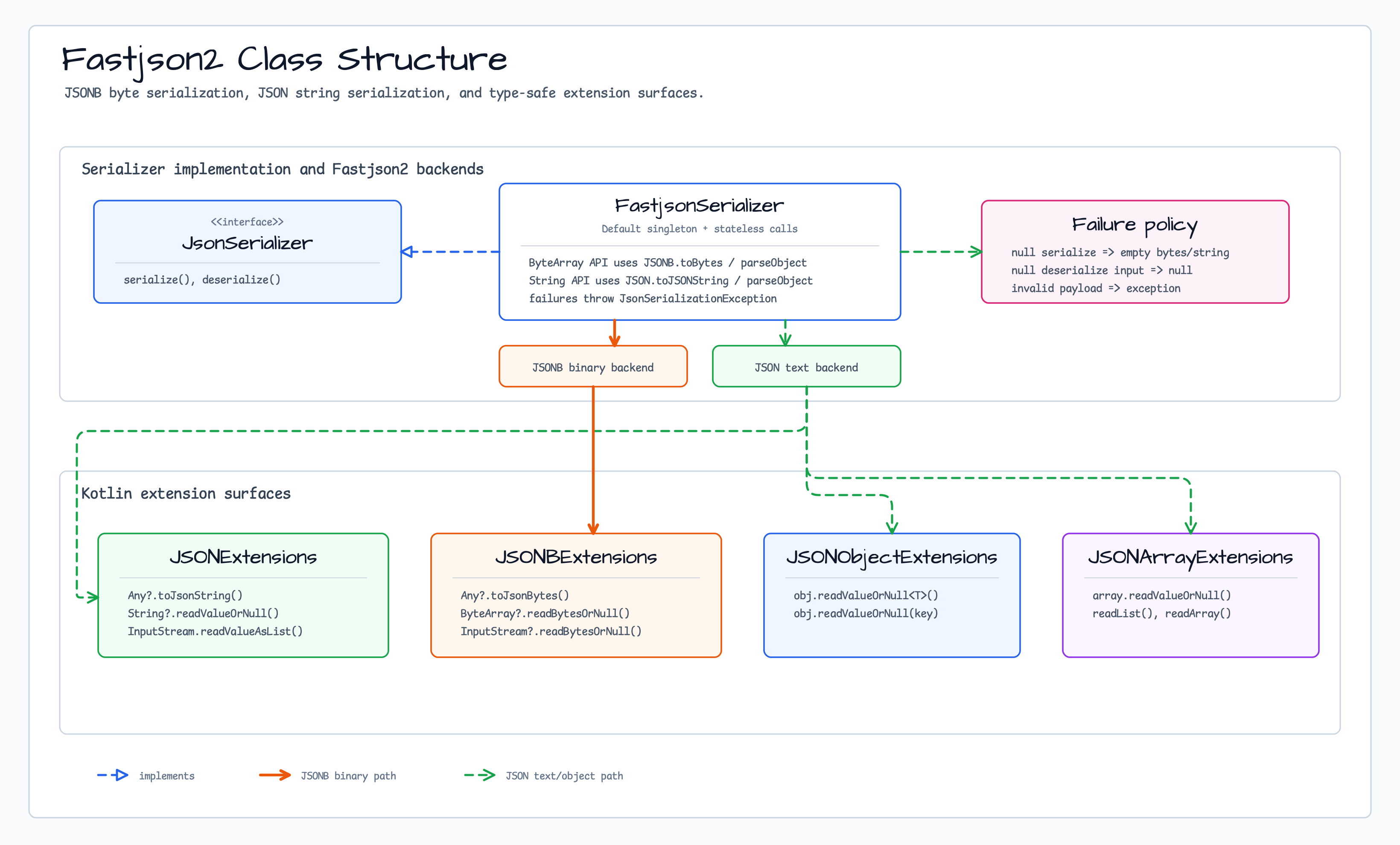
Task: Click 'invalid payload => exception' line
Action: point(1095,288)
